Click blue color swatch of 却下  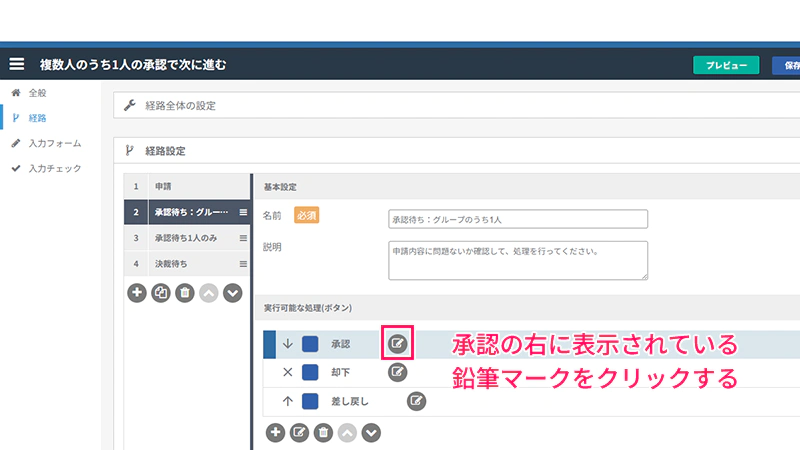point(310,372)
